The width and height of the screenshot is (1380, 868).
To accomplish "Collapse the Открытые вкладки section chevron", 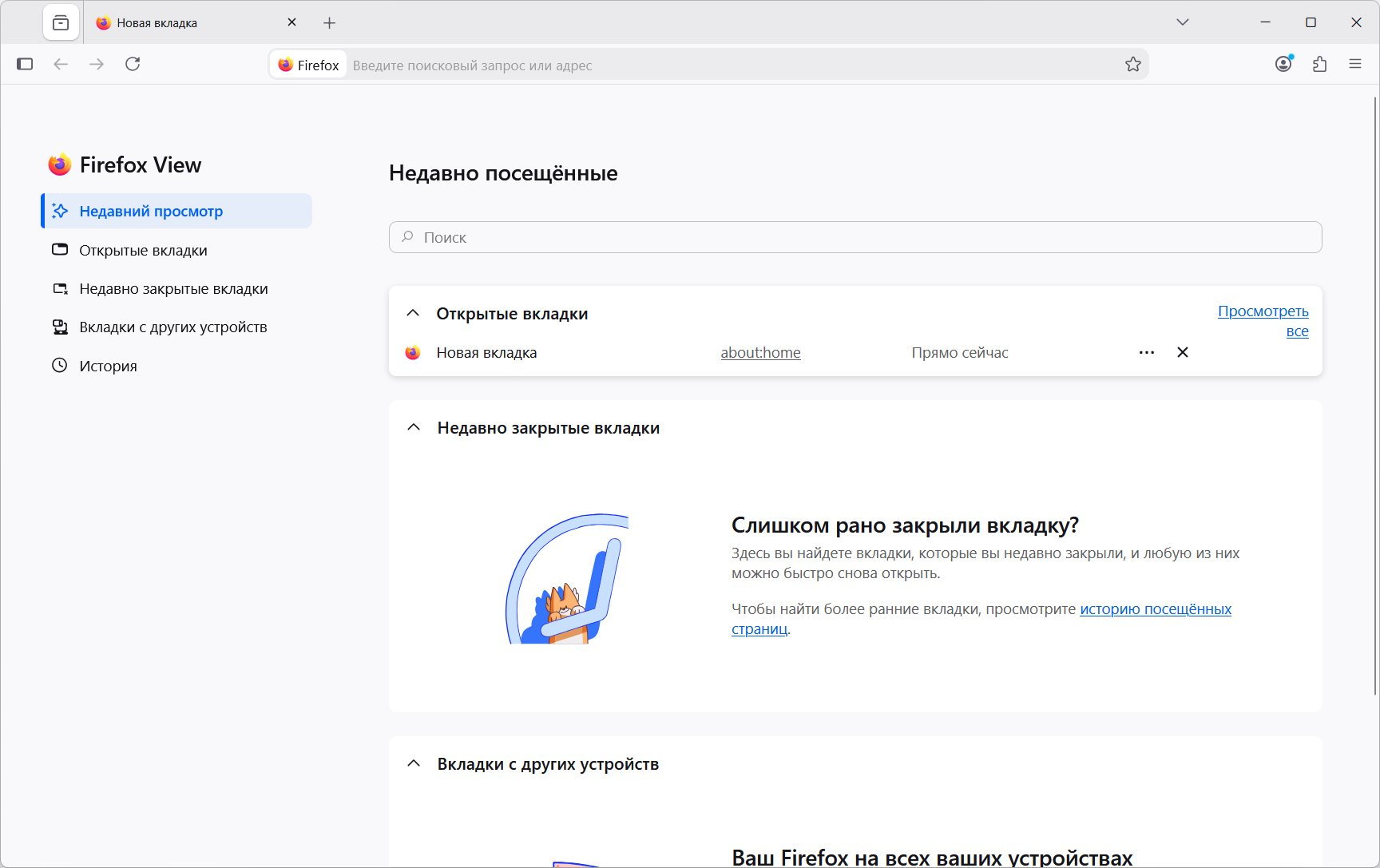I will (x=413, y=313).
